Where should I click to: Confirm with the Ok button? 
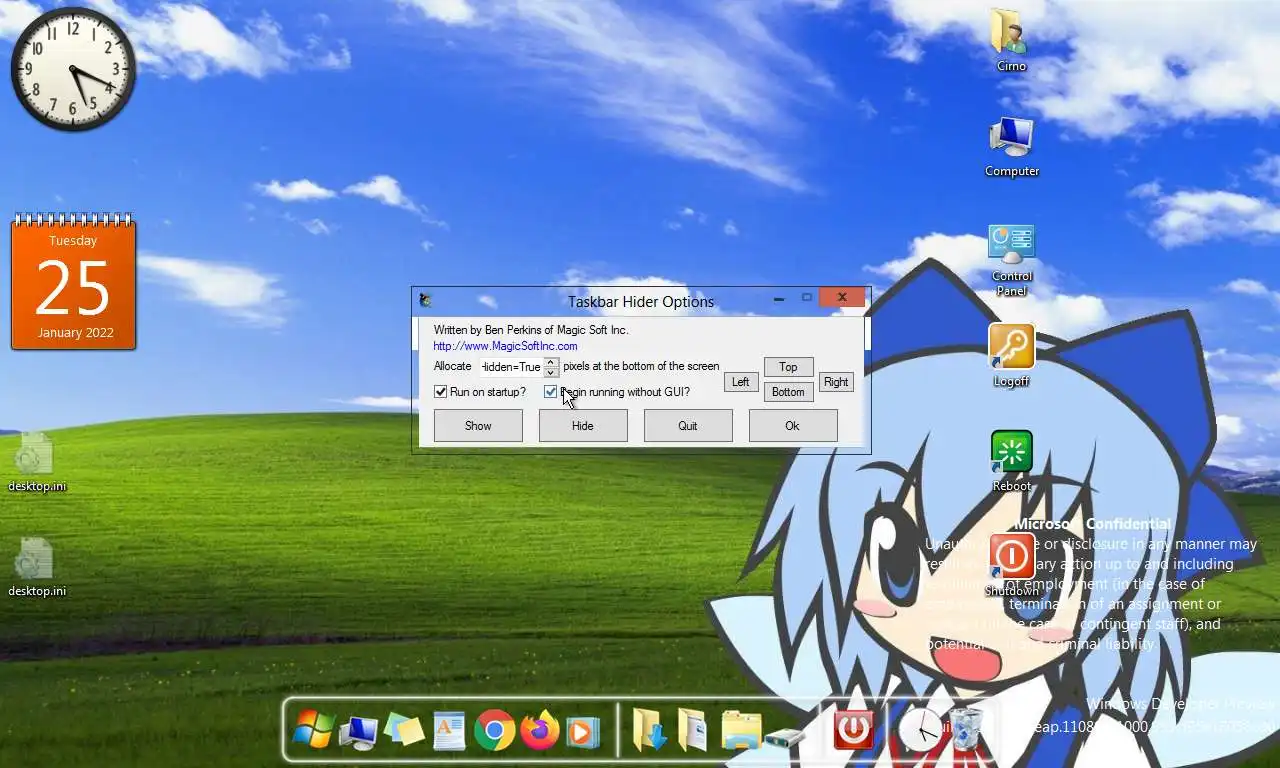(792, 426)
